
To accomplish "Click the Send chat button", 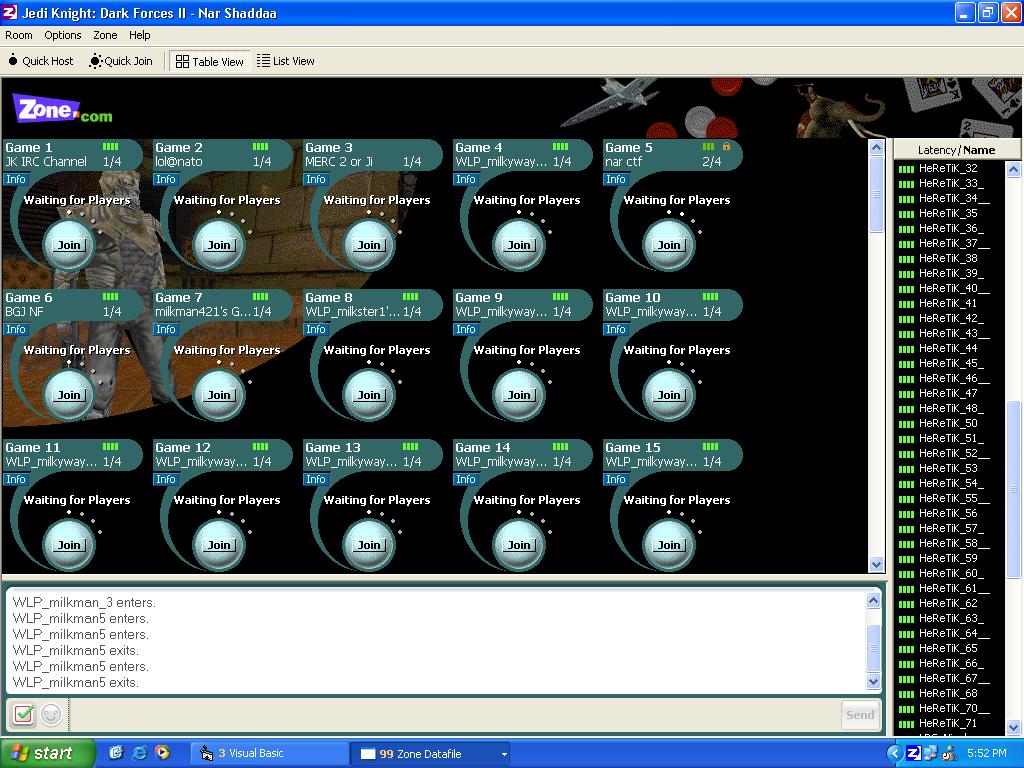I will click(860, 715).
